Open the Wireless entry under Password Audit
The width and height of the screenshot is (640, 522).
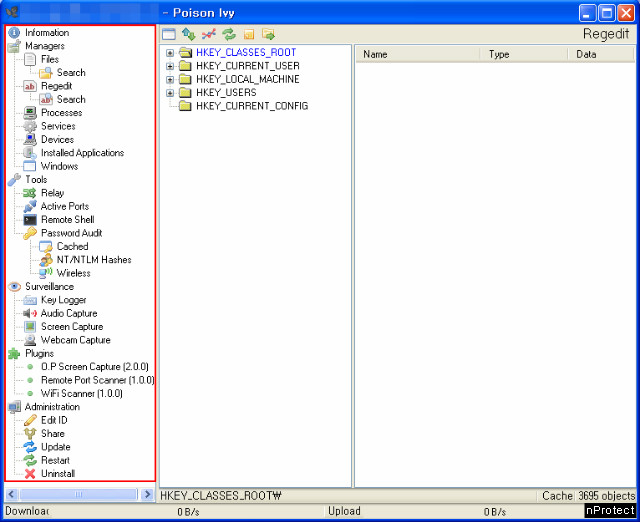pos(73,273)
